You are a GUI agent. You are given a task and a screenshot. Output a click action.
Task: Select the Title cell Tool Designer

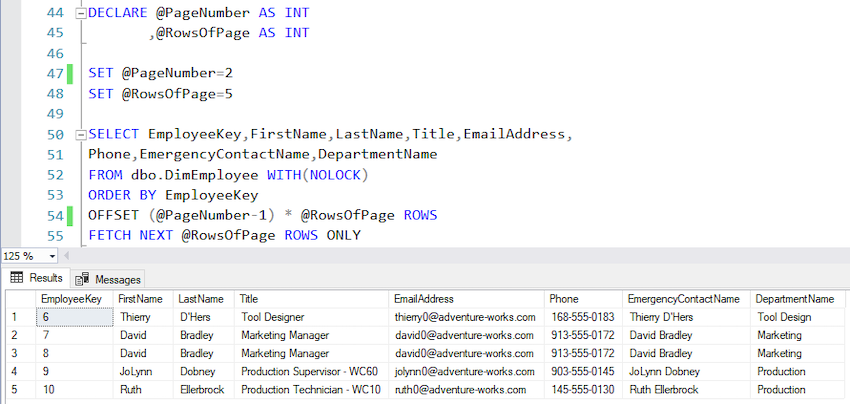tap(311, 317)
